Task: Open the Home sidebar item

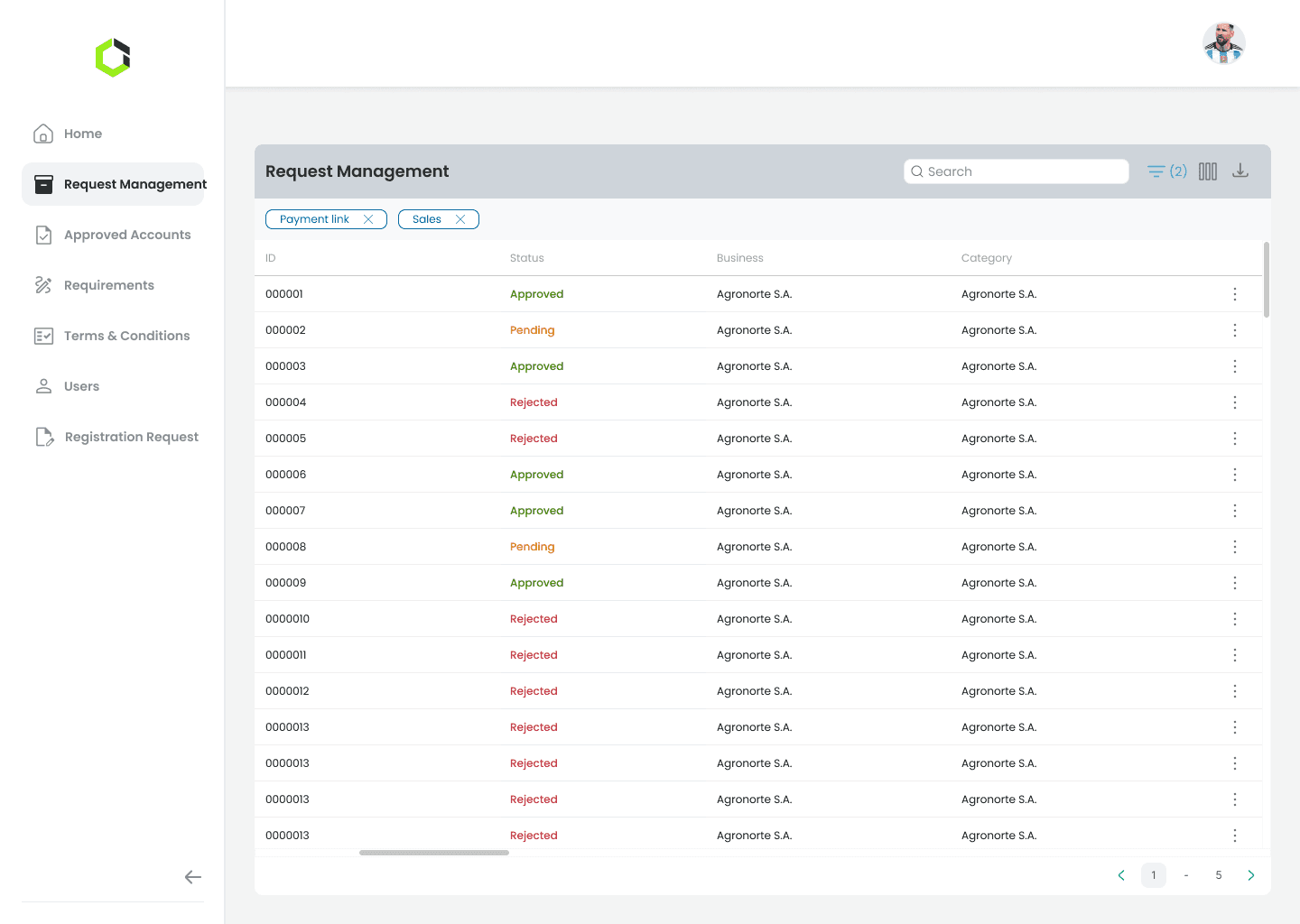Action: point(68,134)
